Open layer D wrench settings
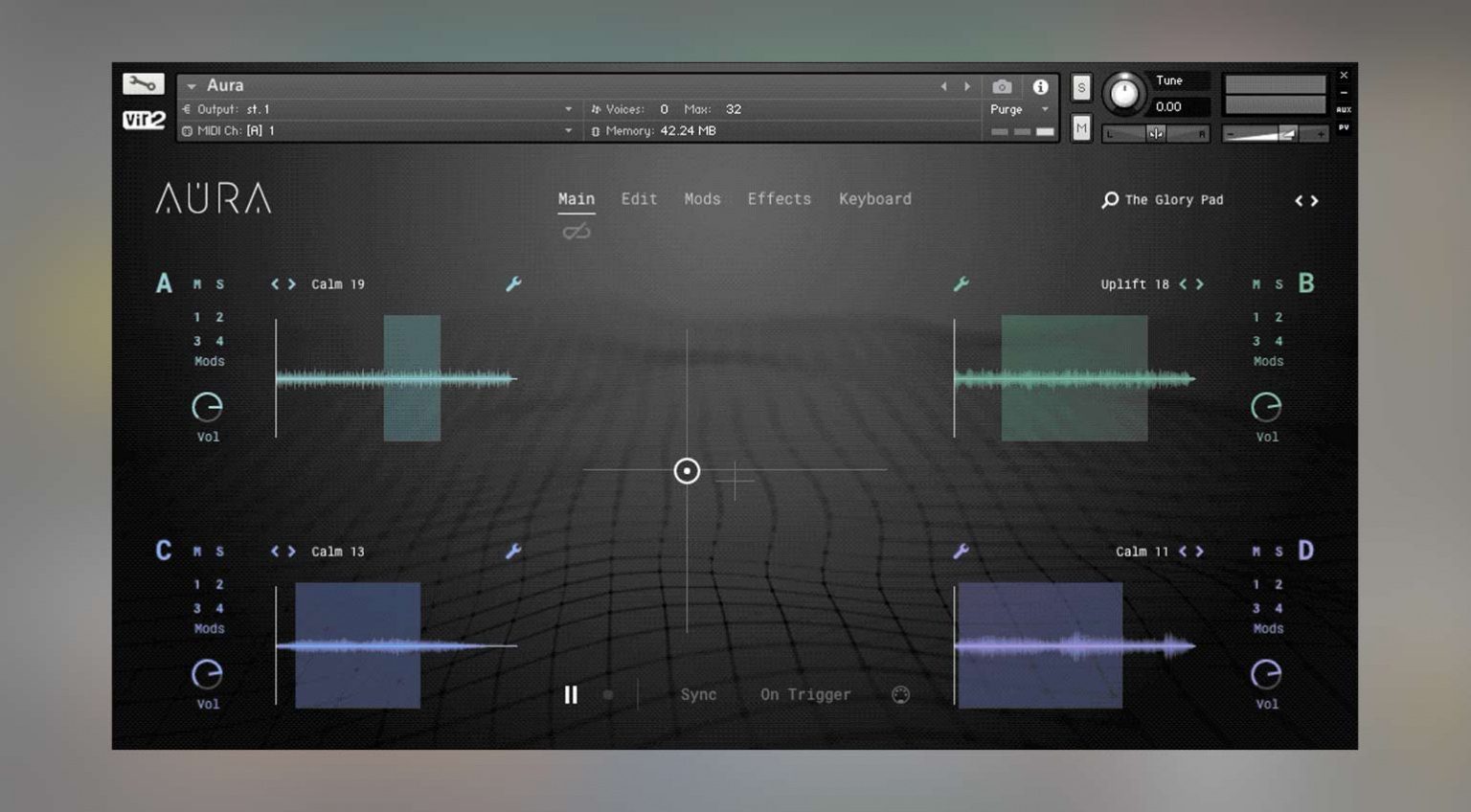This screenshot has width=1471, height=812. pyautogui.click(x=961, y=551)
